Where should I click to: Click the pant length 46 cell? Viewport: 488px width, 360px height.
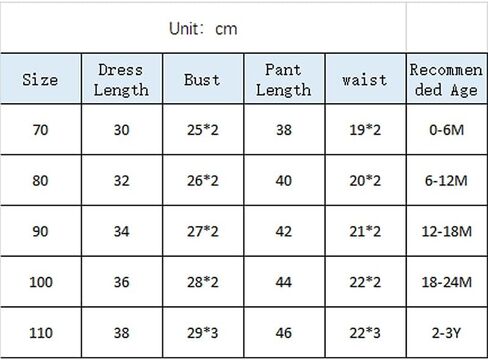(284, 333)
